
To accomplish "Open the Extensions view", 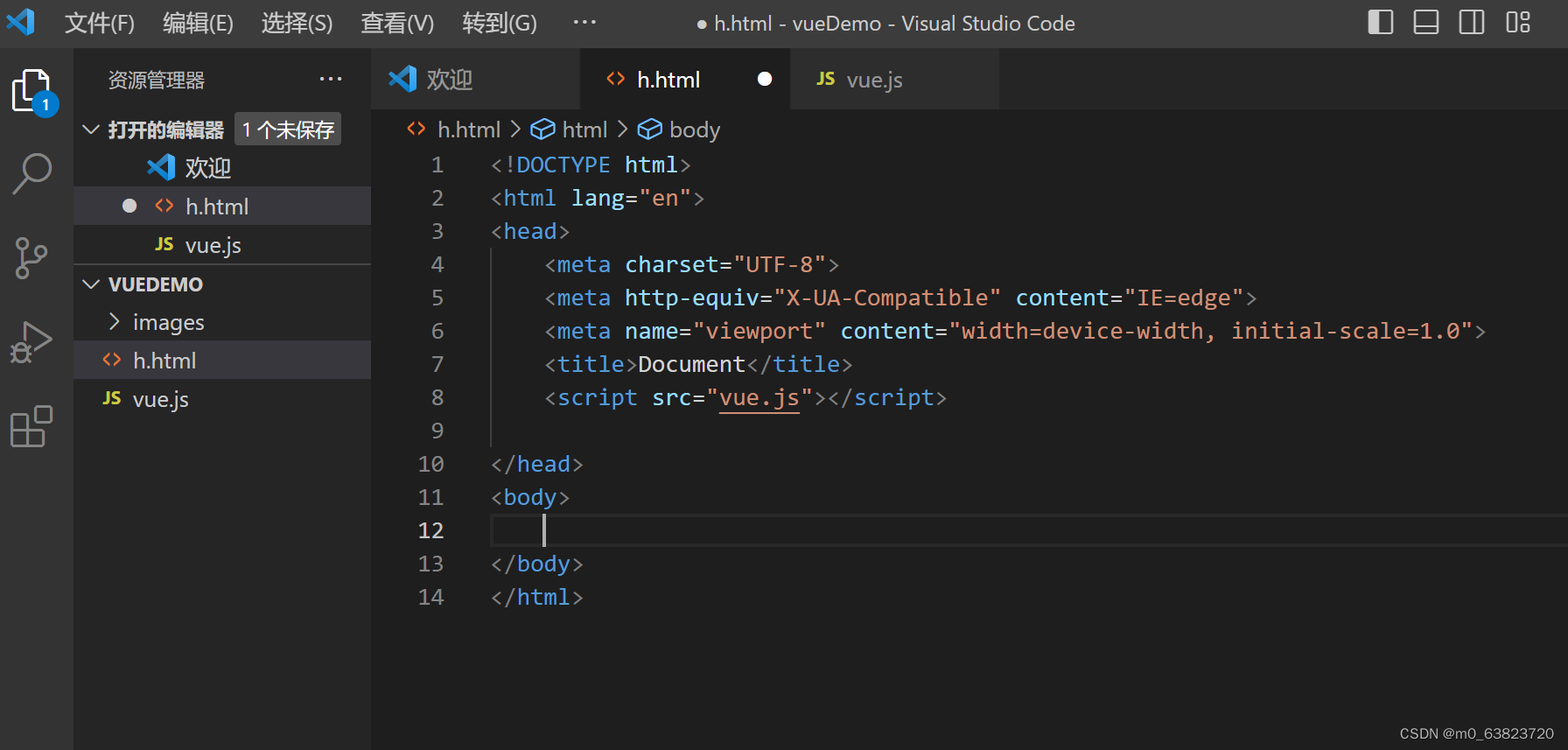I will (31, 426).
